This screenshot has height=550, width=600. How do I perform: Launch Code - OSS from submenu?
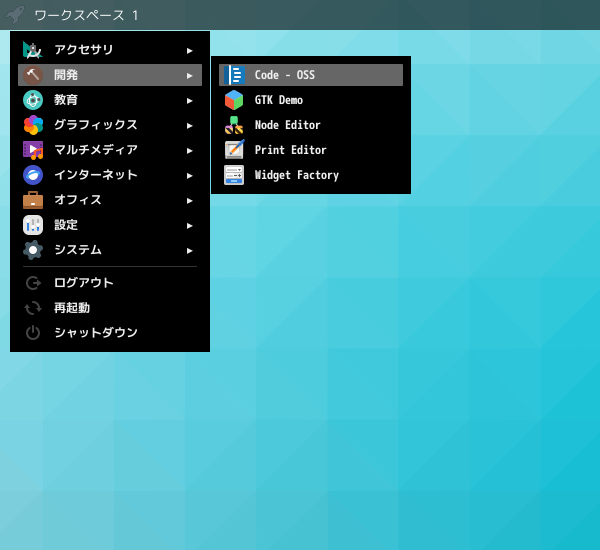tap(285, 75)
